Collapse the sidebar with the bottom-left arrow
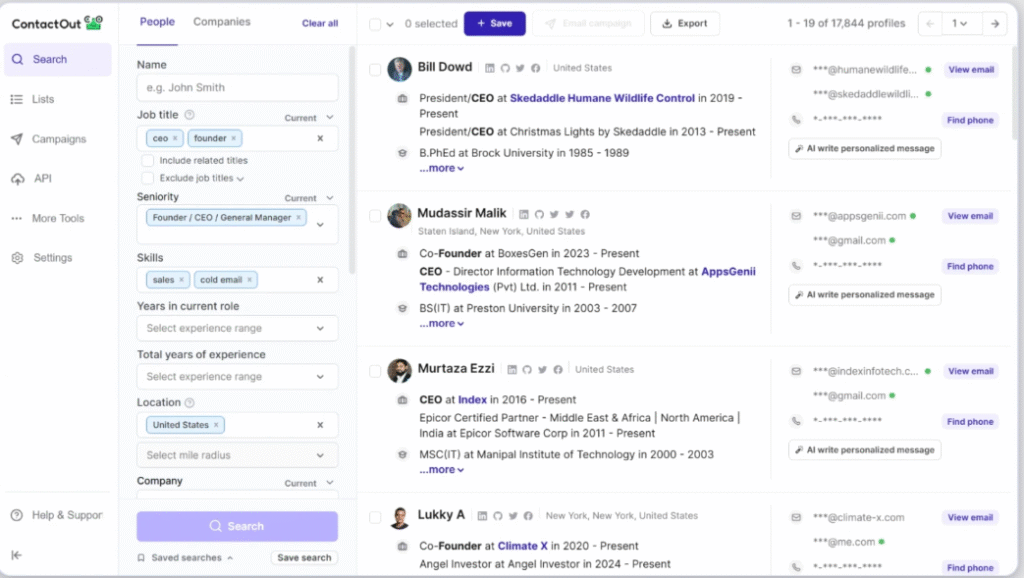Screen dimensions: 1024x578 pos(17,555)
